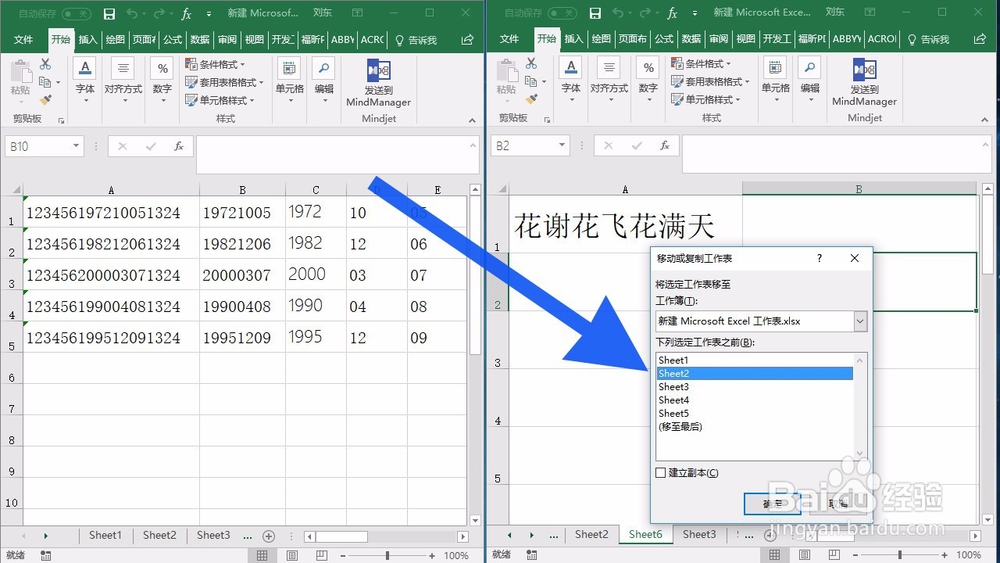Switch to Sheet2 tab in left window
This screenshot has height=563, width=1000.
click(159, 536)
